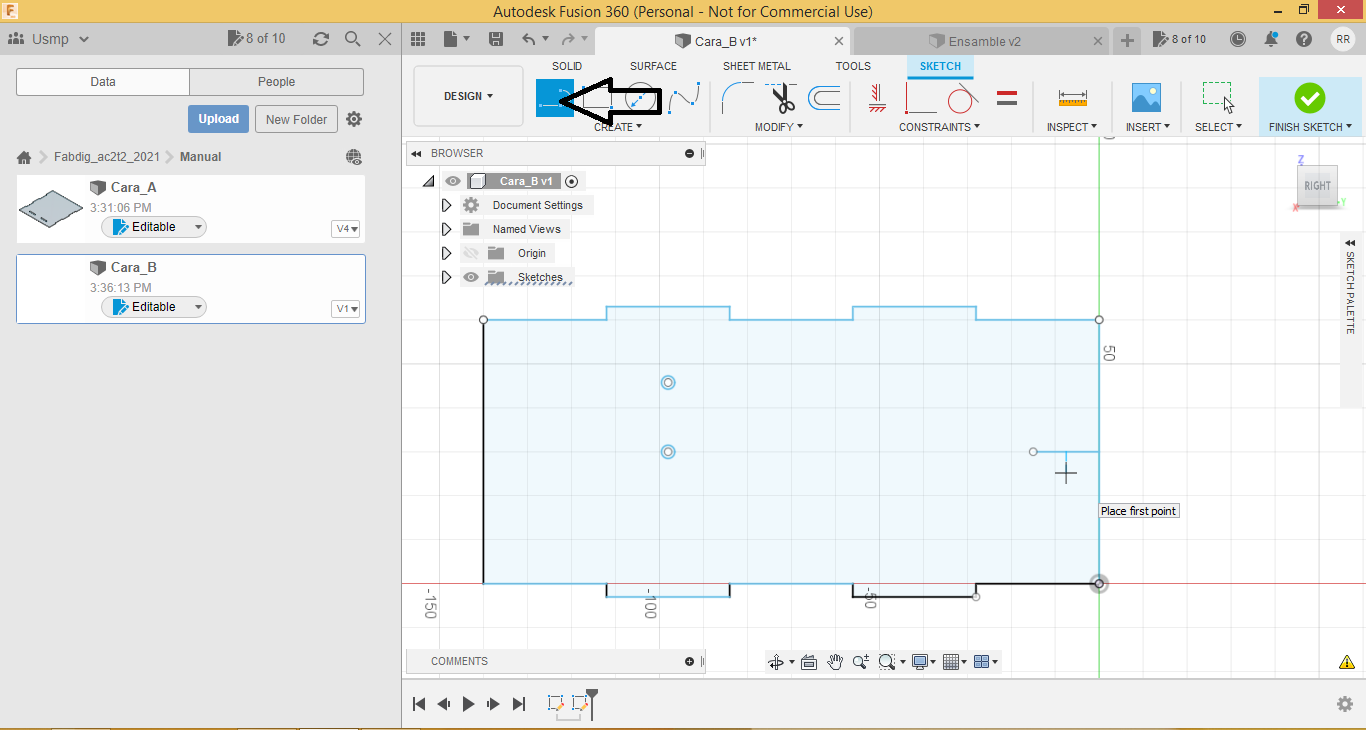Expand the Named Views node

coord(447,229)
